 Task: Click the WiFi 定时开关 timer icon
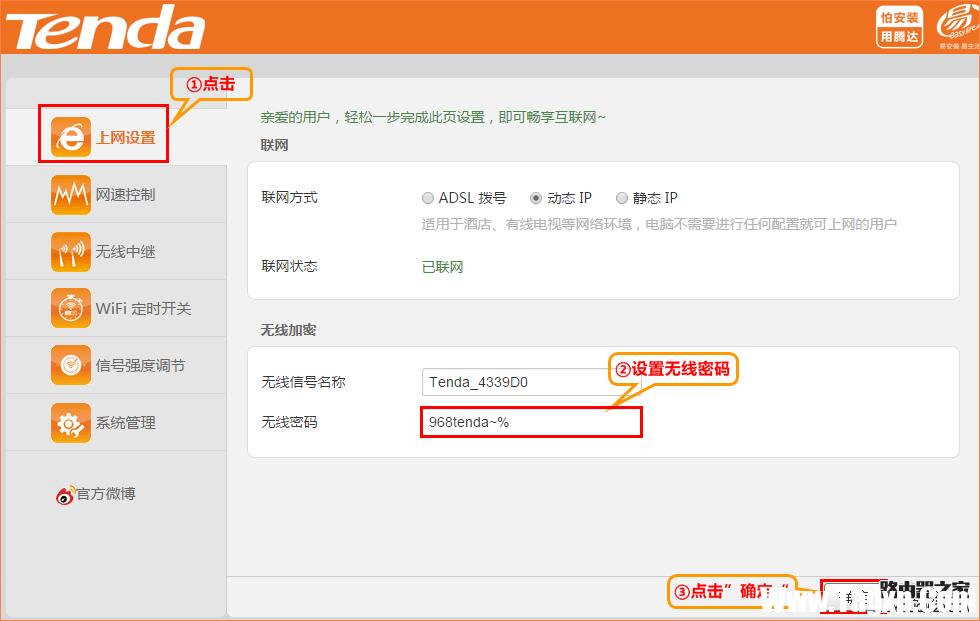pos(71,308)
